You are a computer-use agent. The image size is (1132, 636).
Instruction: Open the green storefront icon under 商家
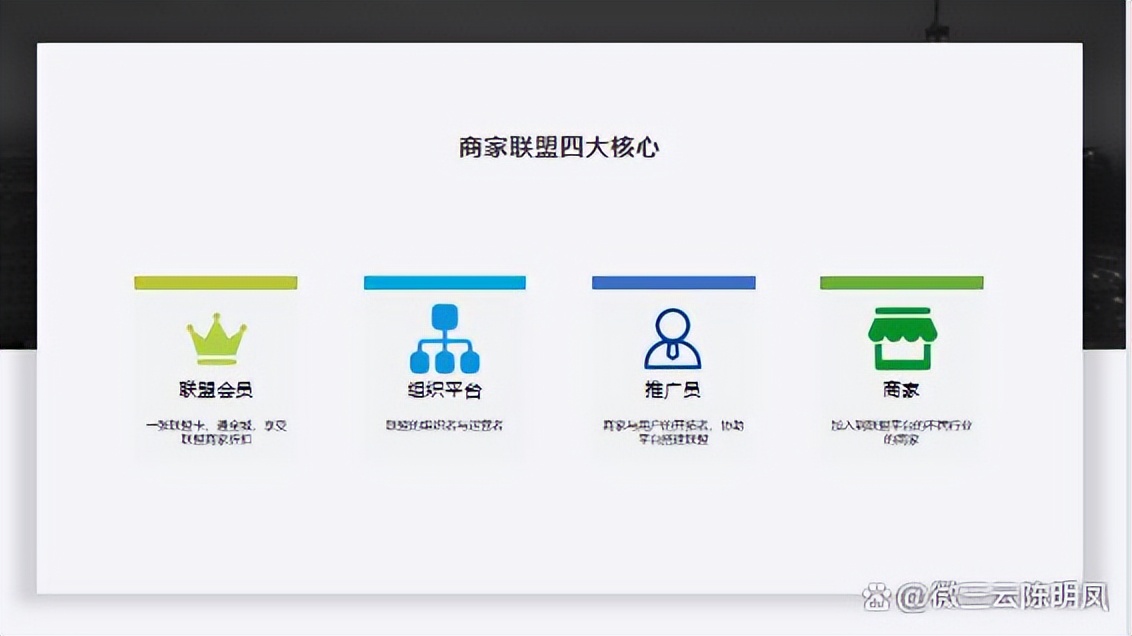tap(901, 338)
